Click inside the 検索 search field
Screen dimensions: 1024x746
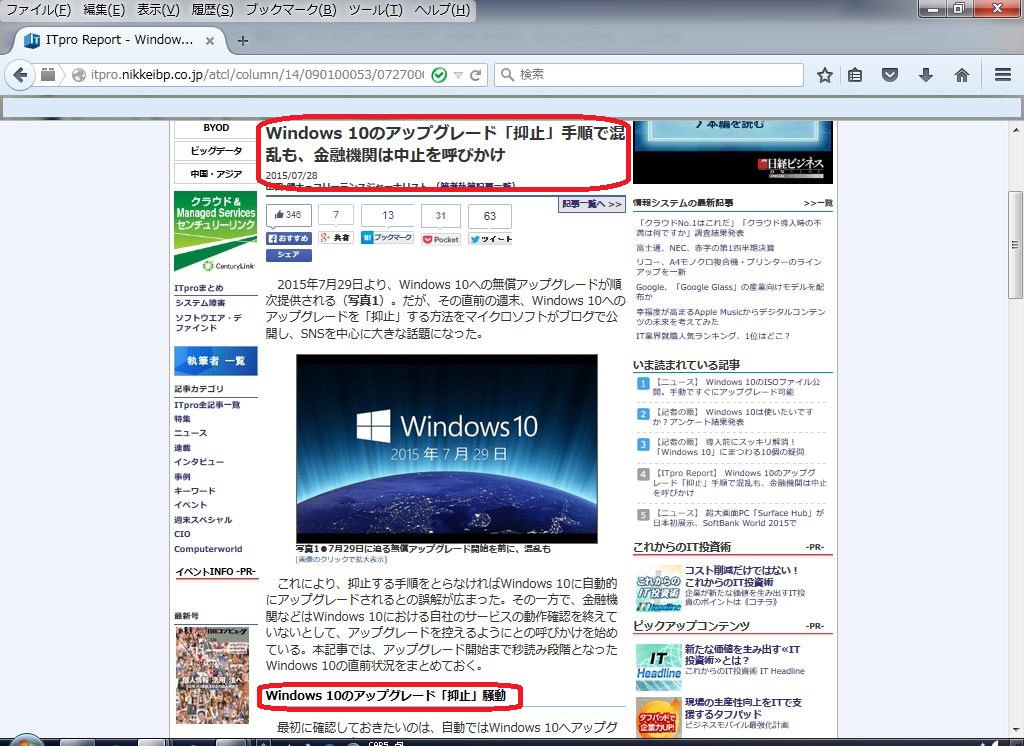[650, 74]
